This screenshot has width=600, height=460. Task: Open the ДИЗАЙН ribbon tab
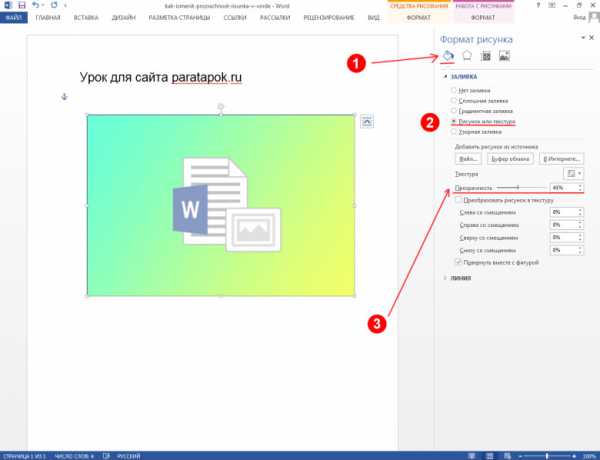[124, 18]
